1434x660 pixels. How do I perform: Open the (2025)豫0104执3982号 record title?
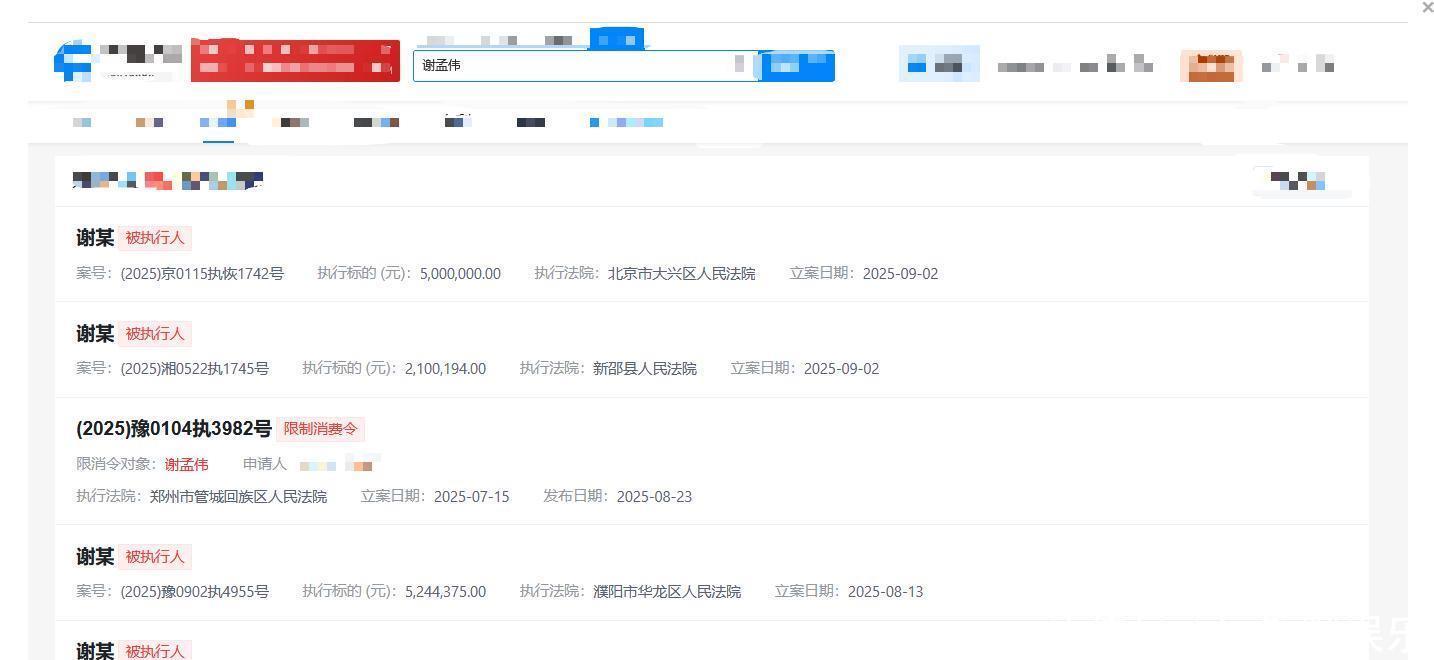tap(174, 429)
